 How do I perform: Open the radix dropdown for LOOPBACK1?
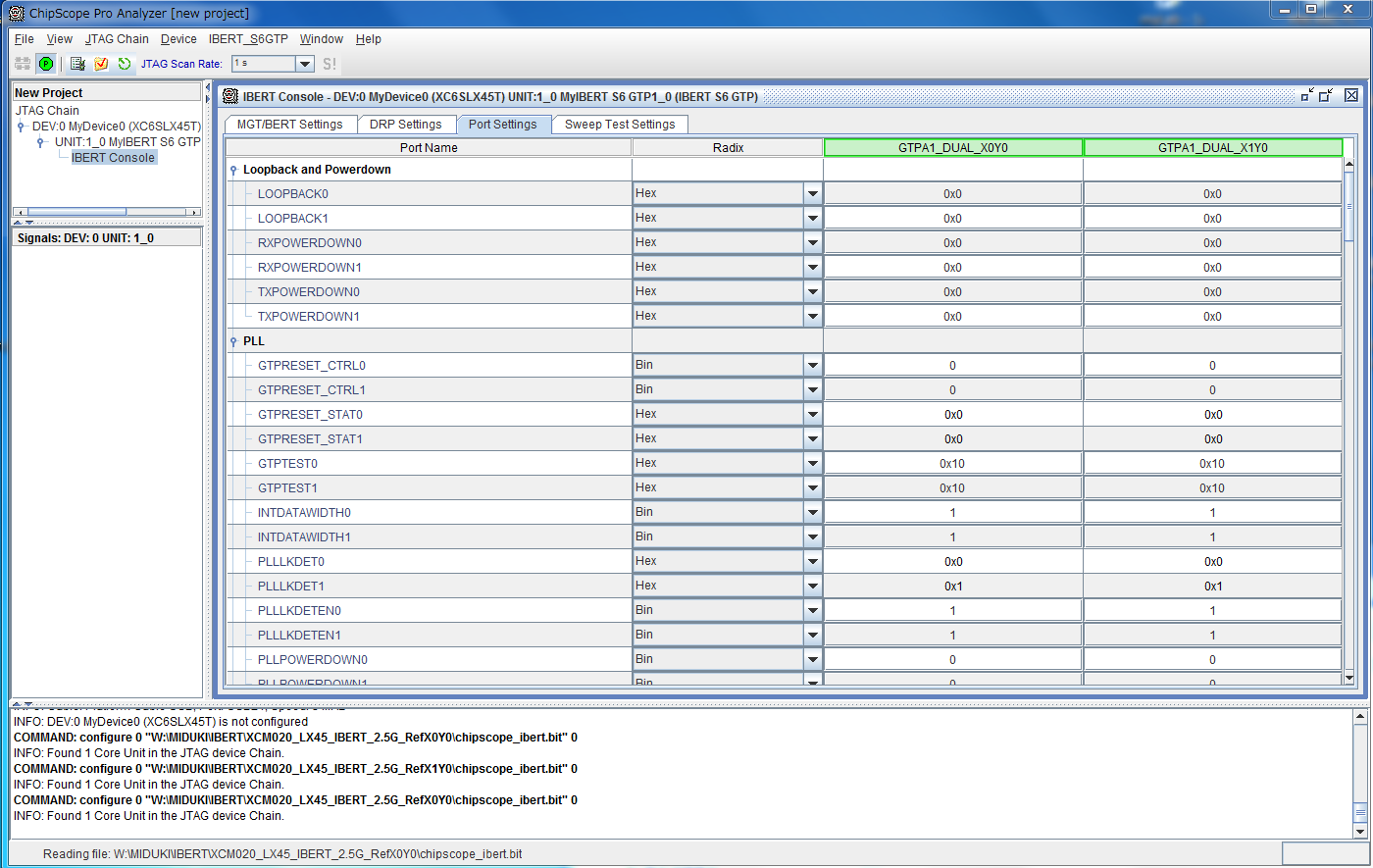click(813, 218)
